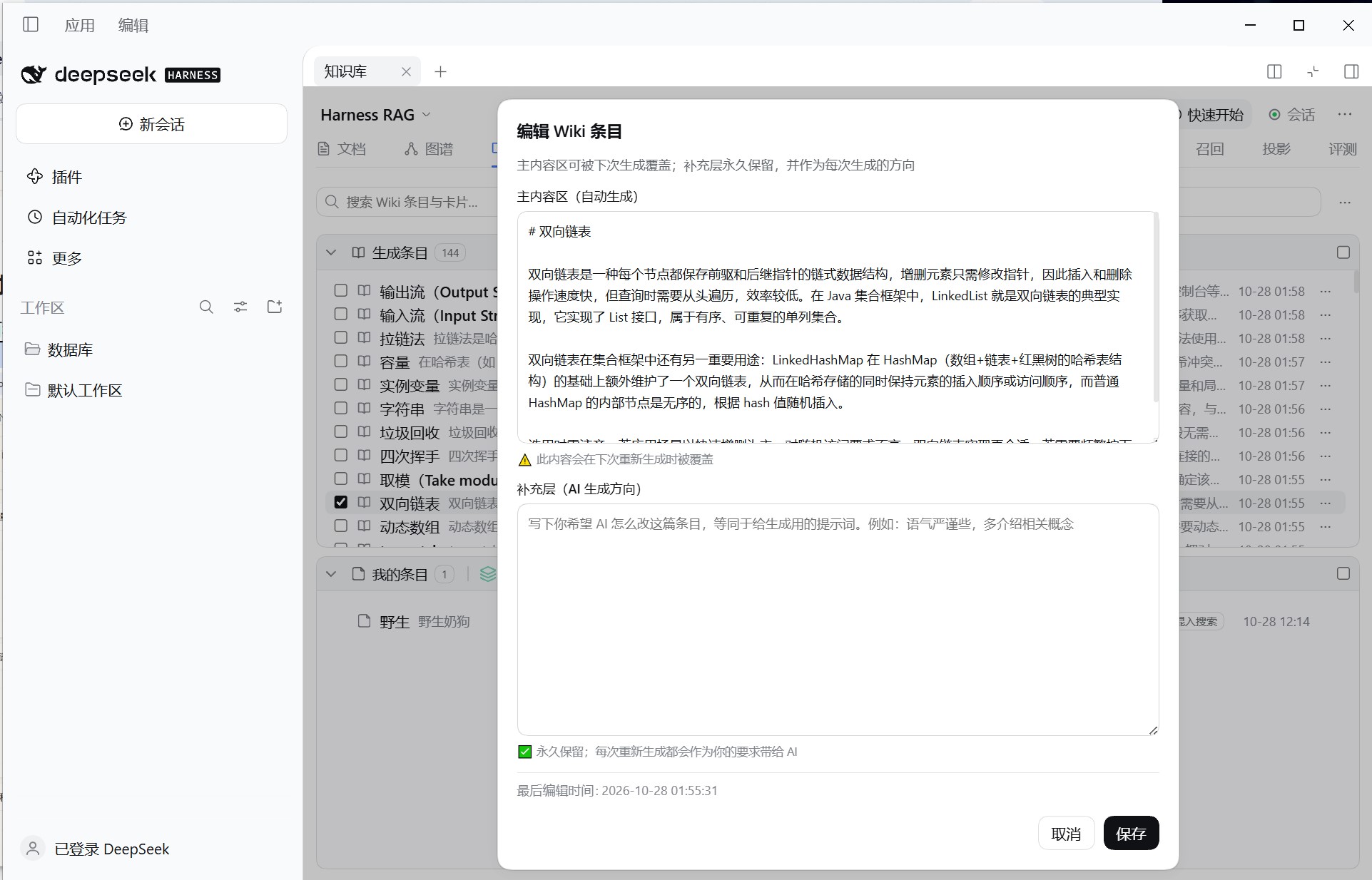Screen dimensions: 1372x880
Task: Toggle the right sidebar panel icon
Action: click(x=1351, y=71)
